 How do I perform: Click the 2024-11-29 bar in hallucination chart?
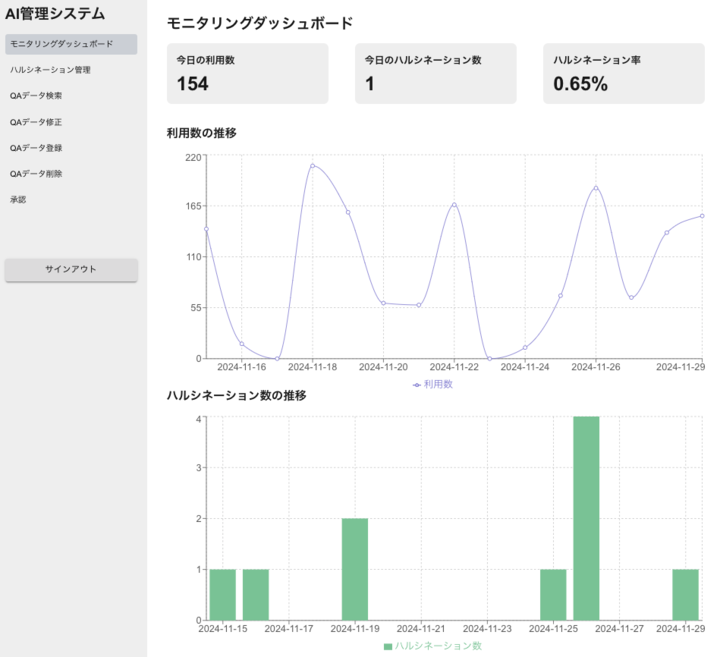pos(686,595)
